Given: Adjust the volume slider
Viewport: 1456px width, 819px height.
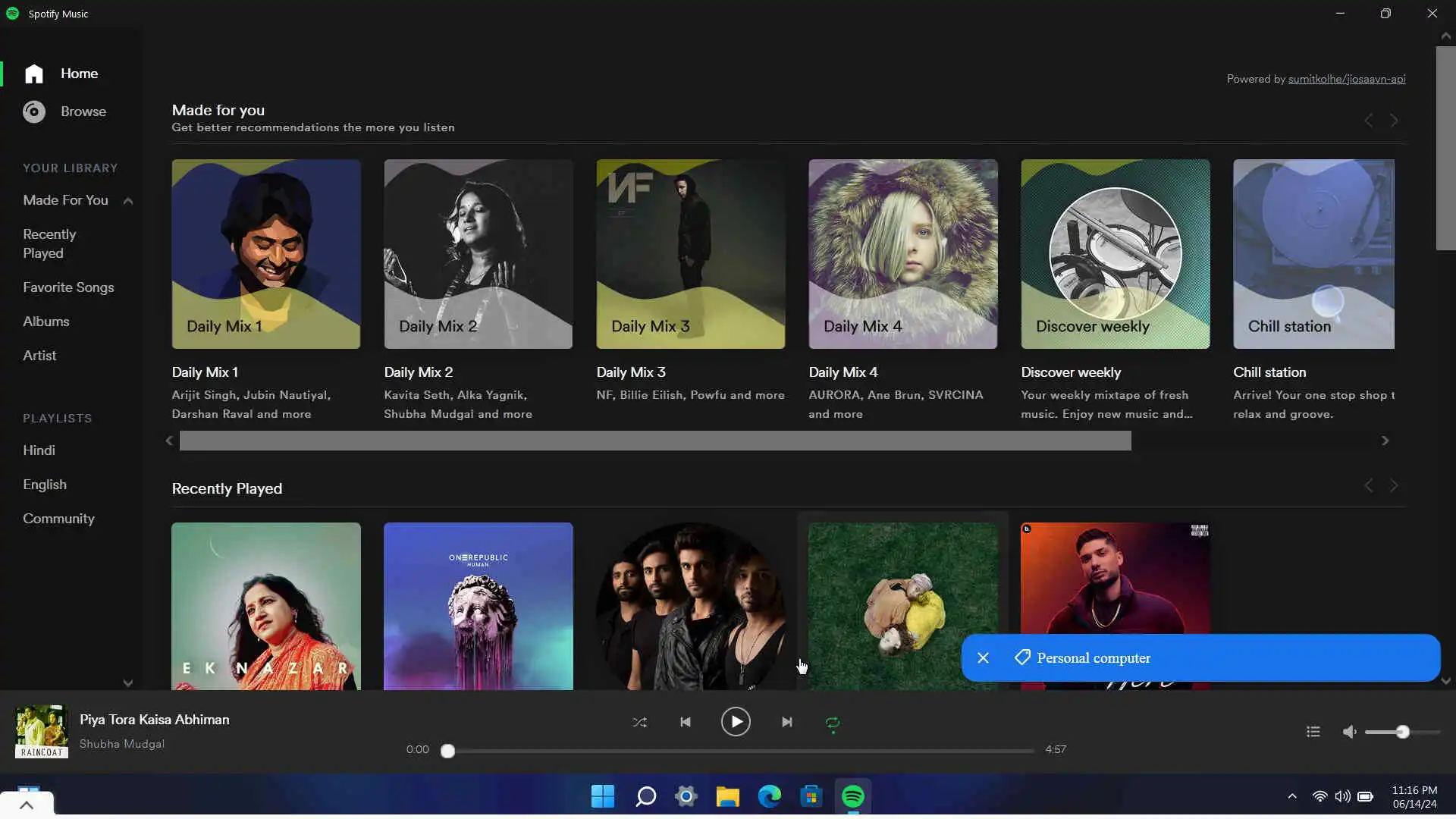Looking at the screenshot, I should tap(1401, 732).
